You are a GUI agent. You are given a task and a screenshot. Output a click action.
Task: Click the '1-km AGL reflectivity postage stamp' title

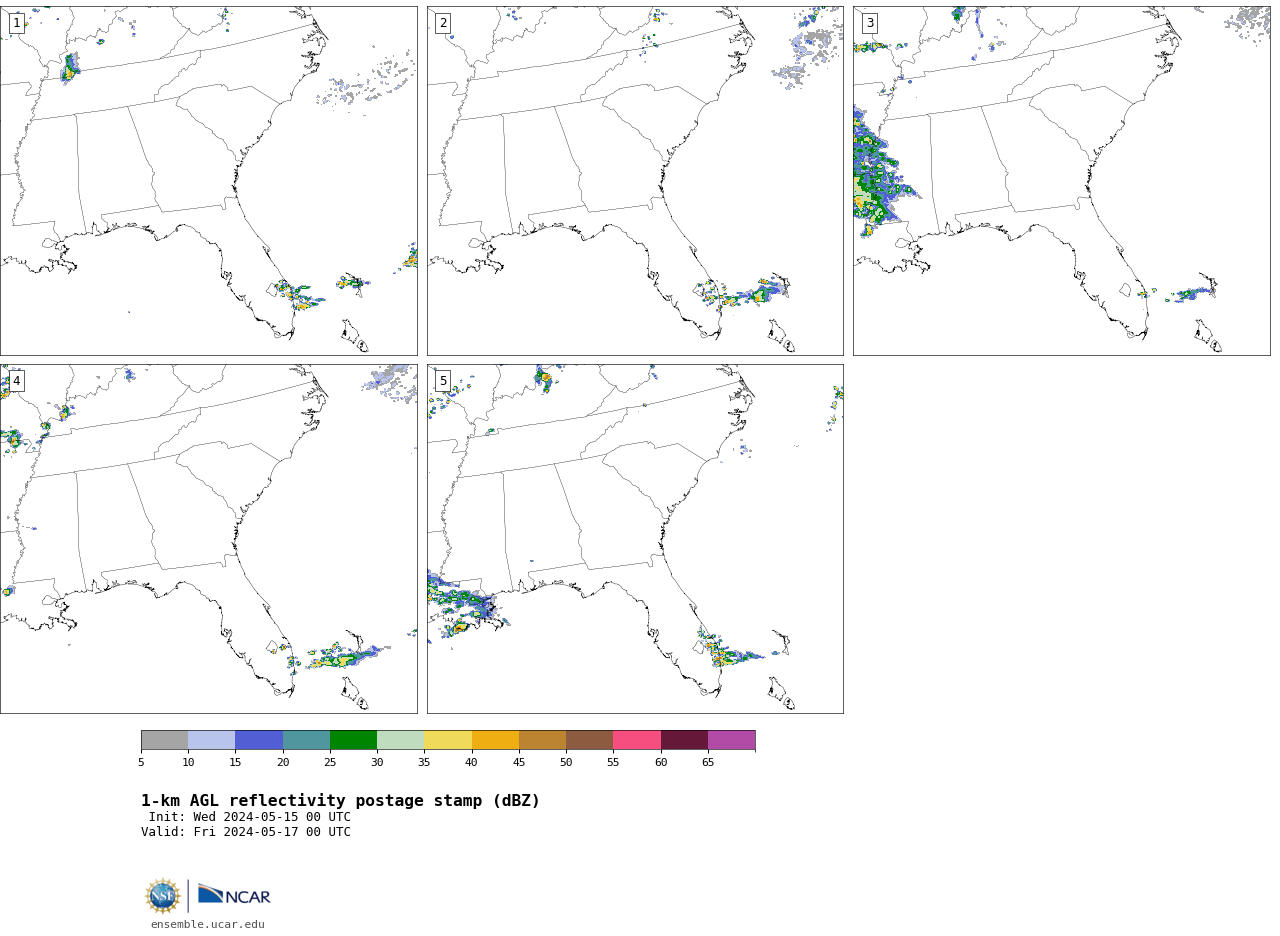point(340,801)
